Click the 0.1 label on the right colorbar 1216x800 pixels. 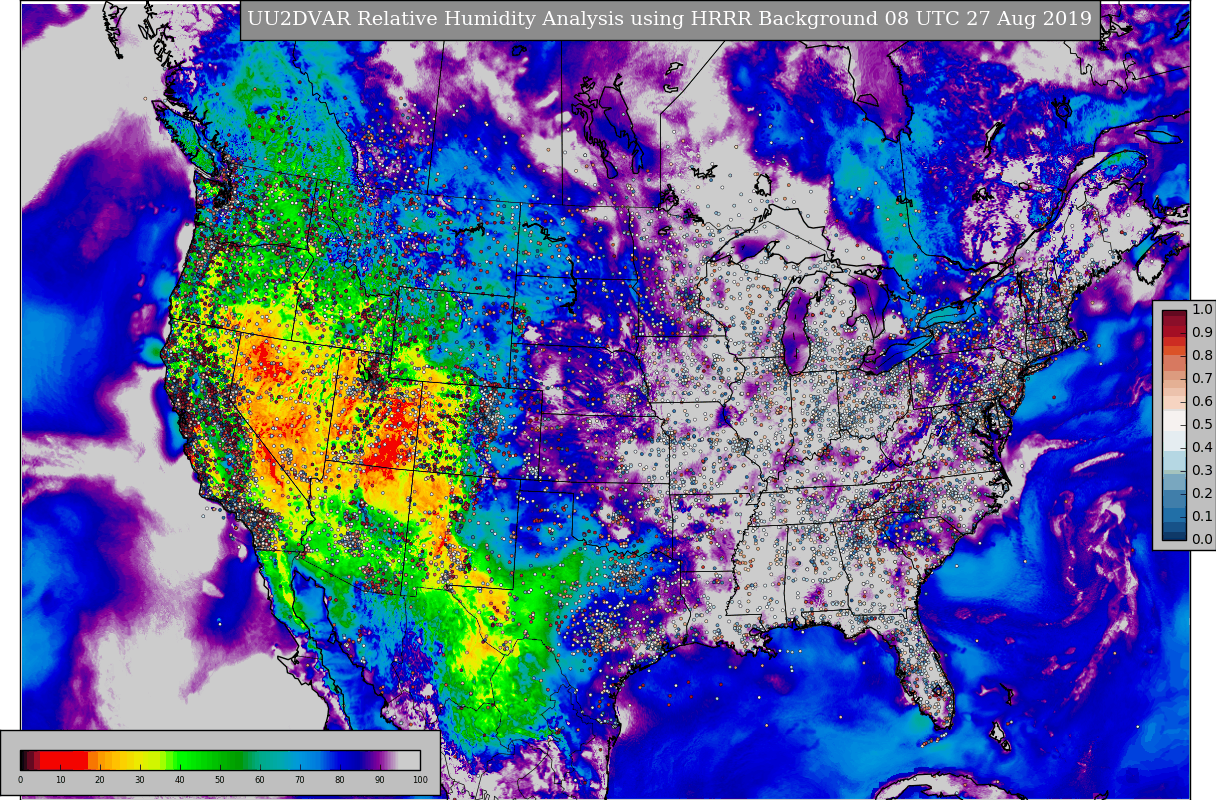[x=1202, y=517]
